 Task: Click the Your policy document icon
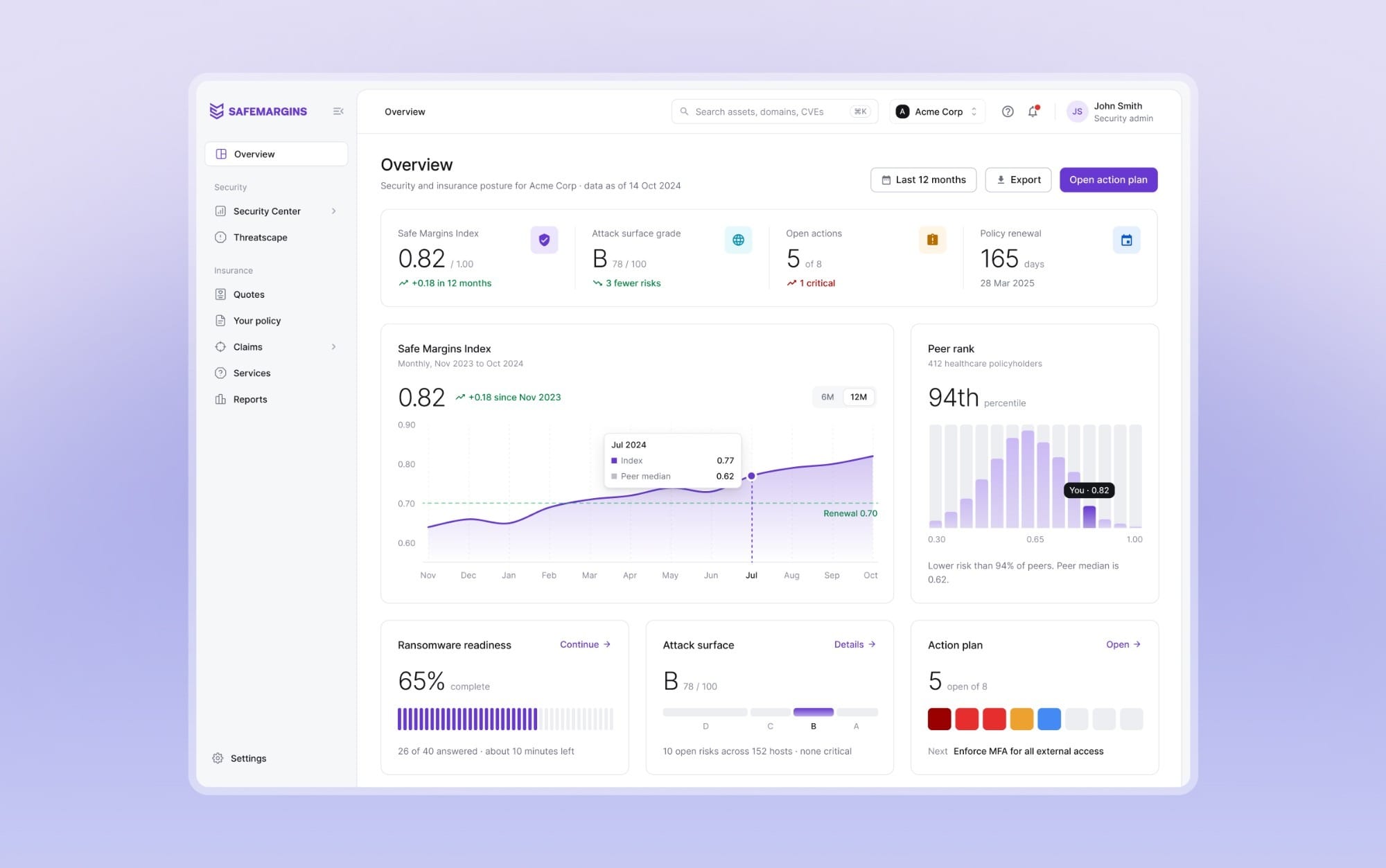[x=220, y=321]
